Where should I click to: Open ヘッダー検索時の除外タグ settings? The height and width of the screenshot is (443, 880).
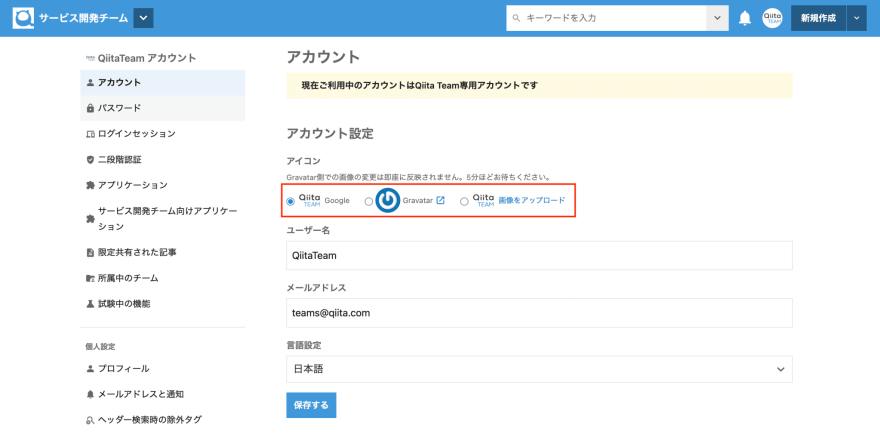click(x=163, y=420)
